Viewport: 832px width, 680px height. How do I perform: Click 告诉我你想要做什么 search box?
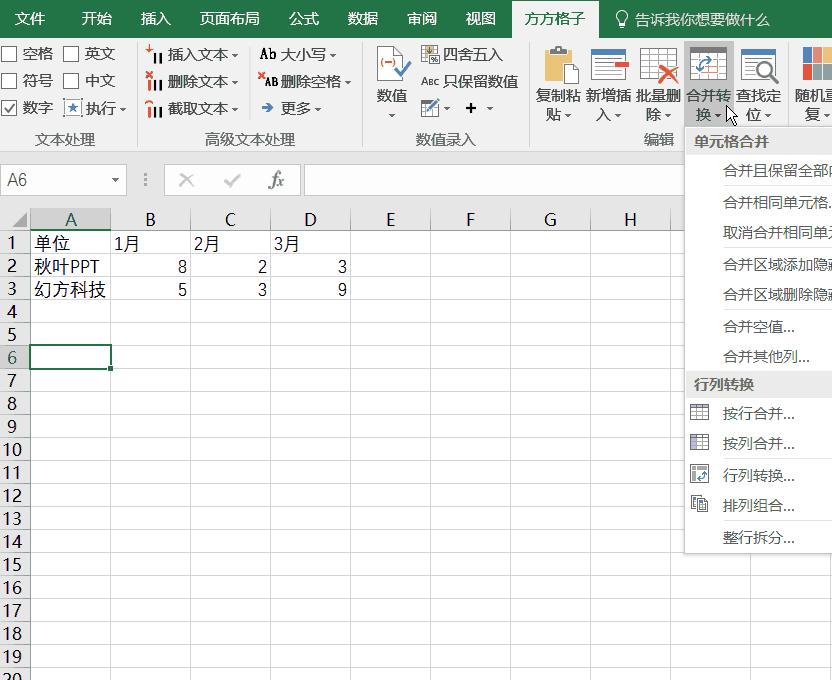tap(701, 19)
